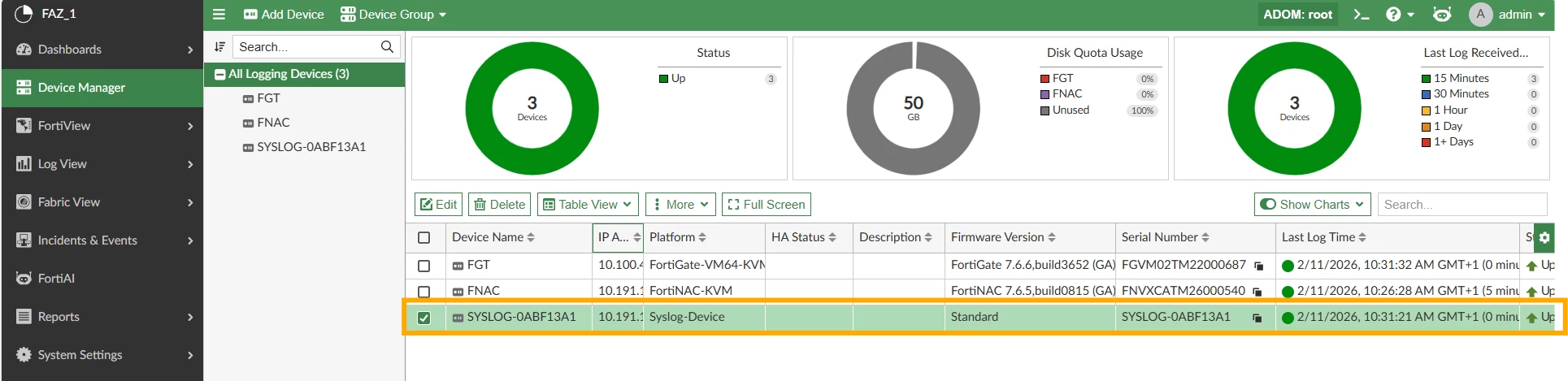Copy the SYSLOG-0ABF13A1 serial number icon
The height and width of the screenshot is (381, 1568).
point(1257,318)
